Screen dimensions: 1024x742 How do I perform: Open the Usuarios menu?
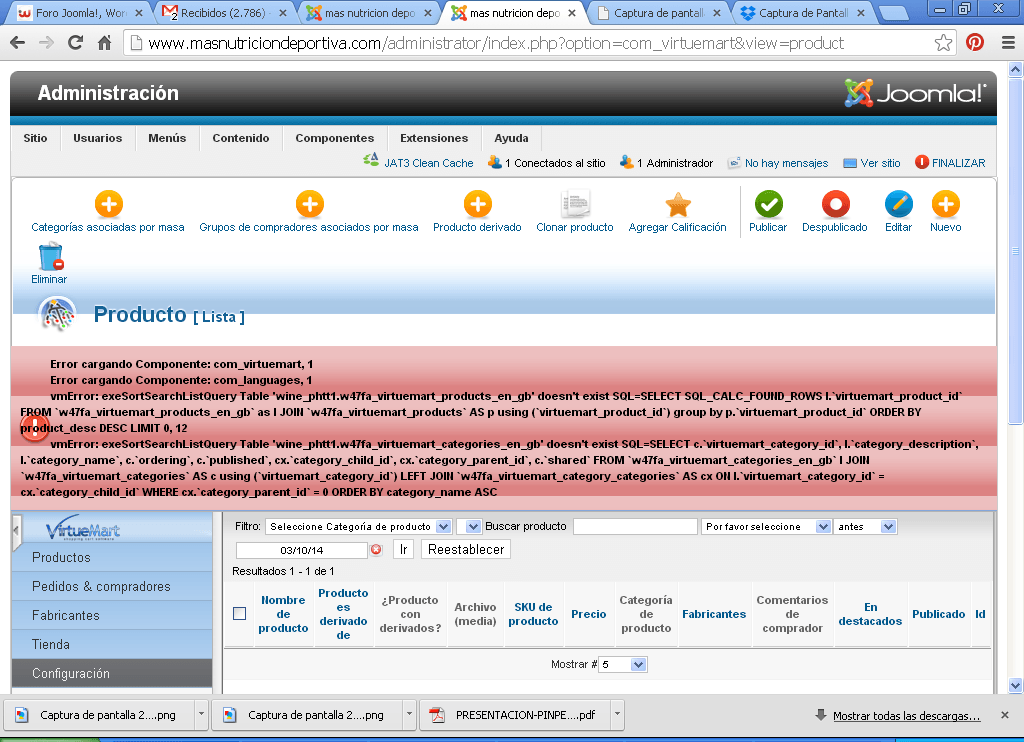(x=98, y=138)
